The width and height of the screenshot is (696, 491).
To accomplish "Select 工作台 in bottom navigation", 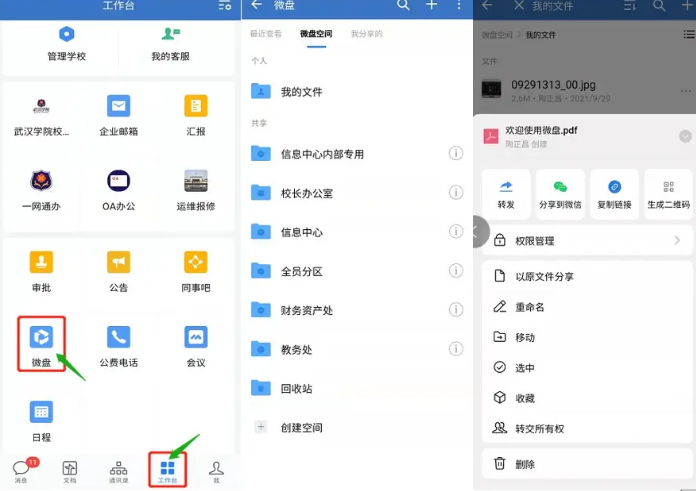I will 167,468.
